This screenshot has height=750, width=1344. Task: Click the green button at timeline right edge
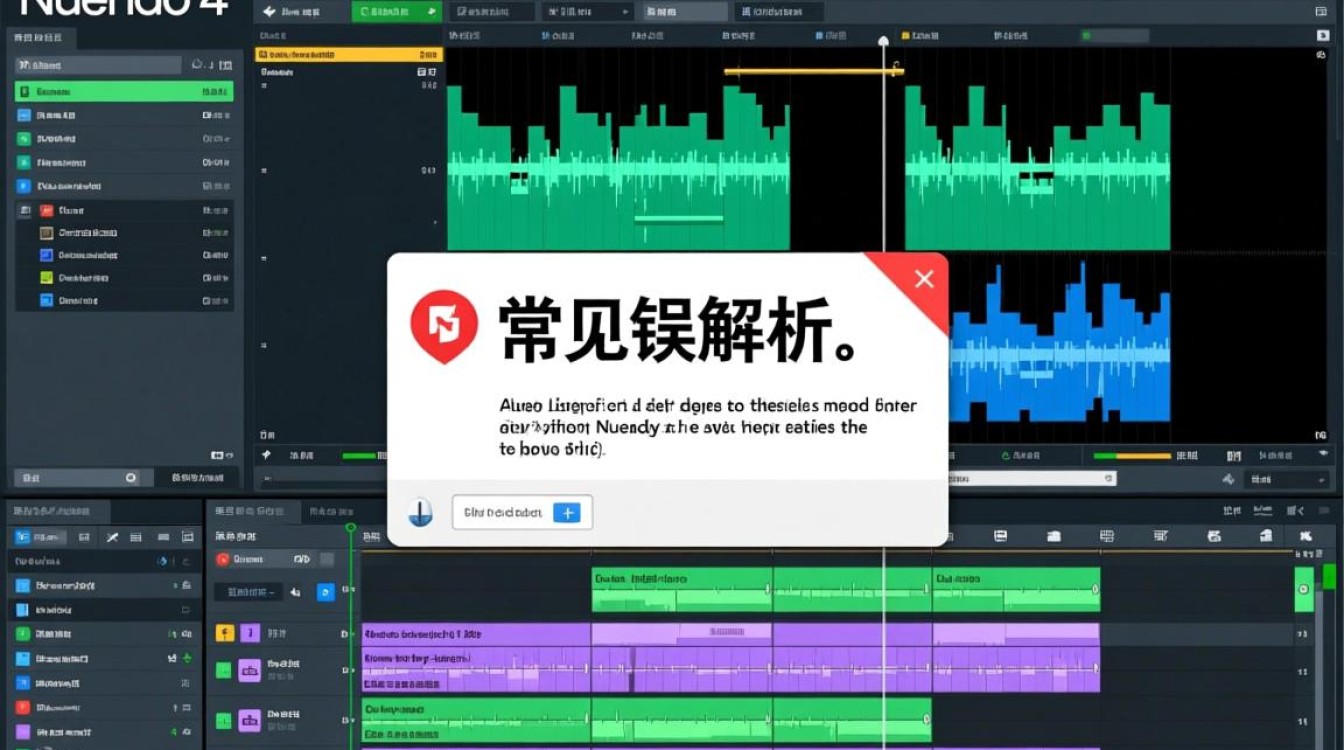pyautogui.click(x=1303, y=590)
